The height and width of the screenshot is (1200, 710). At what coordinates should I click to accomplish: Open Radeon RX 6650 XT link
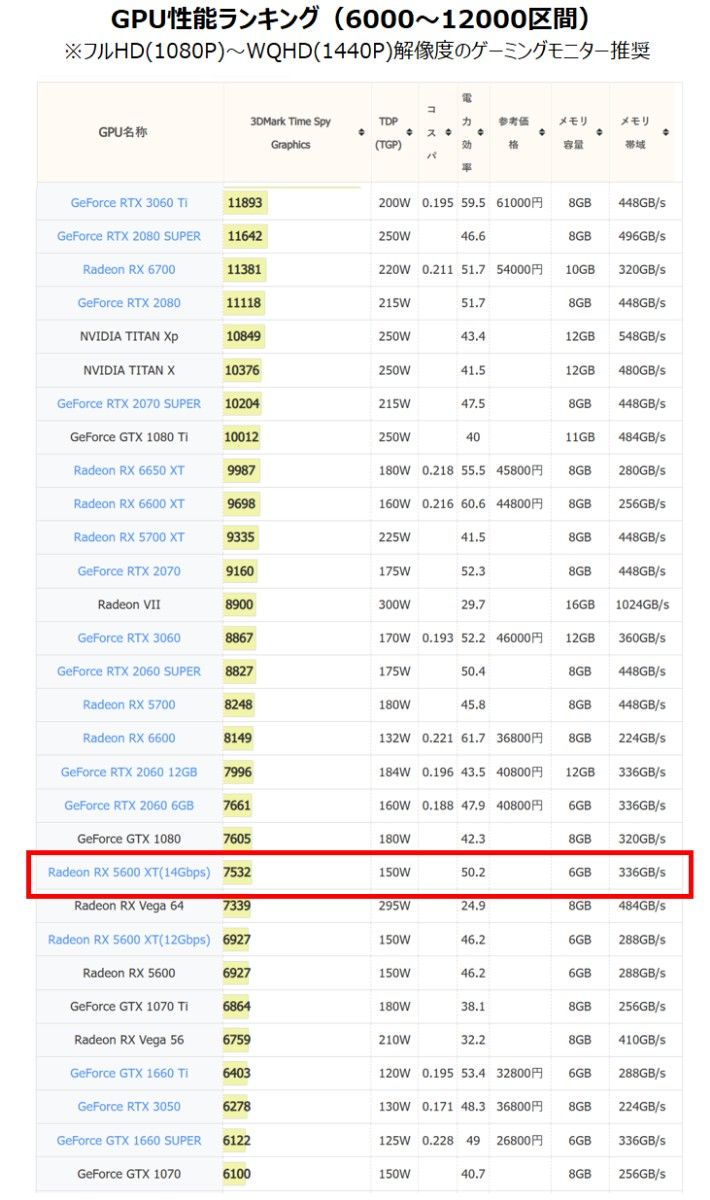[x=129, y=471]
